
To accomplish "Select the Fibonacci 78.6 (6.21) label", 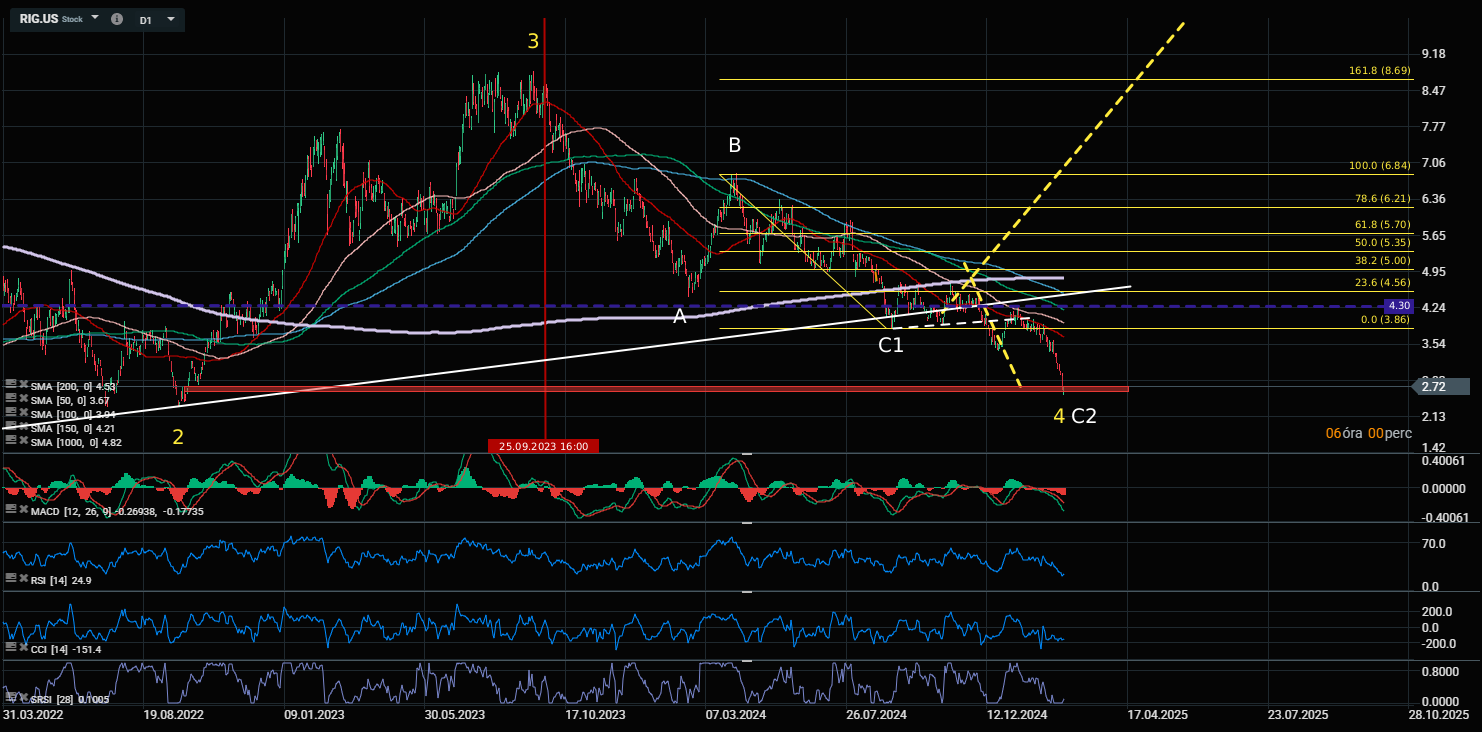I will click(1381, 199).
